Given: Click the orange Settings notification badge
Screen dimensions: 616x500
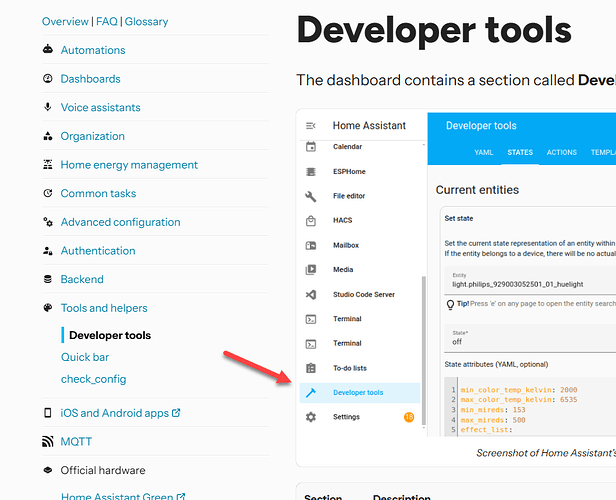Looking at the screenshot, I should point(409,417).
